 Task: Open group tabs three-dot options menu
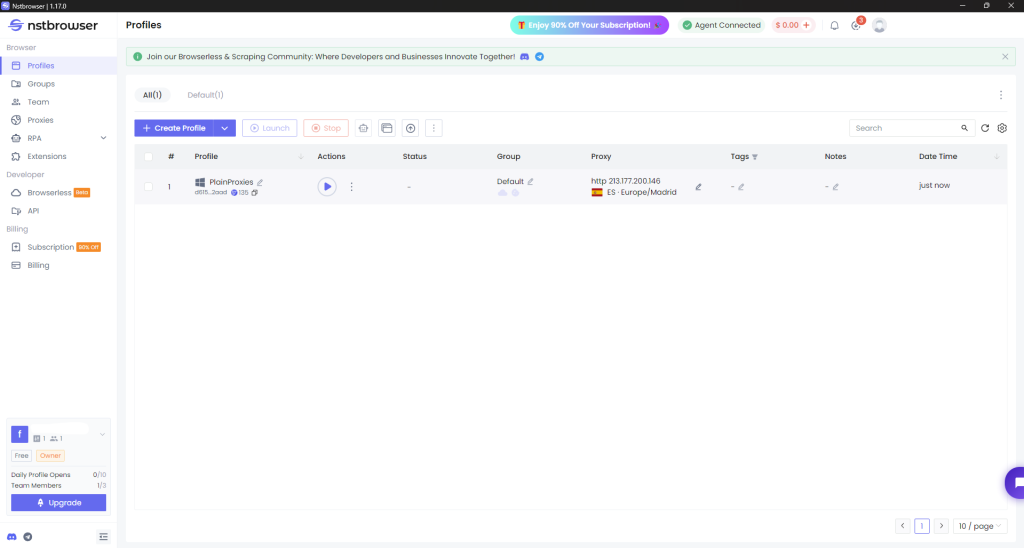coord(1000,95)
